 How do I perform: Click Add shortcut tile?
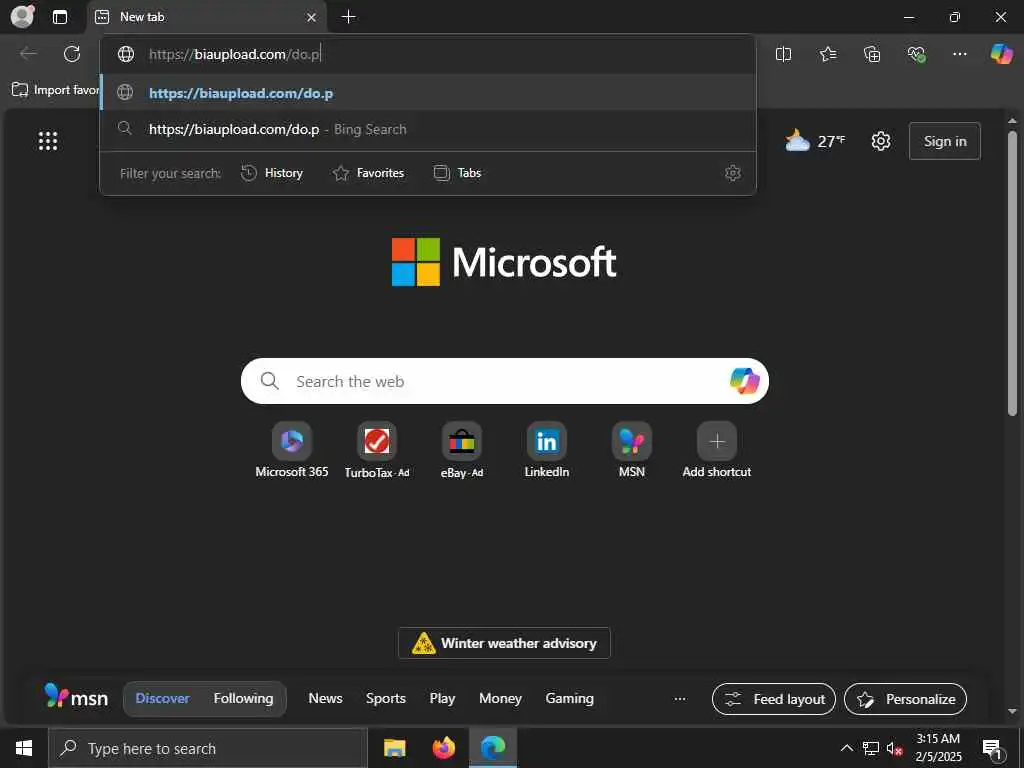click(x=716, y=451)
